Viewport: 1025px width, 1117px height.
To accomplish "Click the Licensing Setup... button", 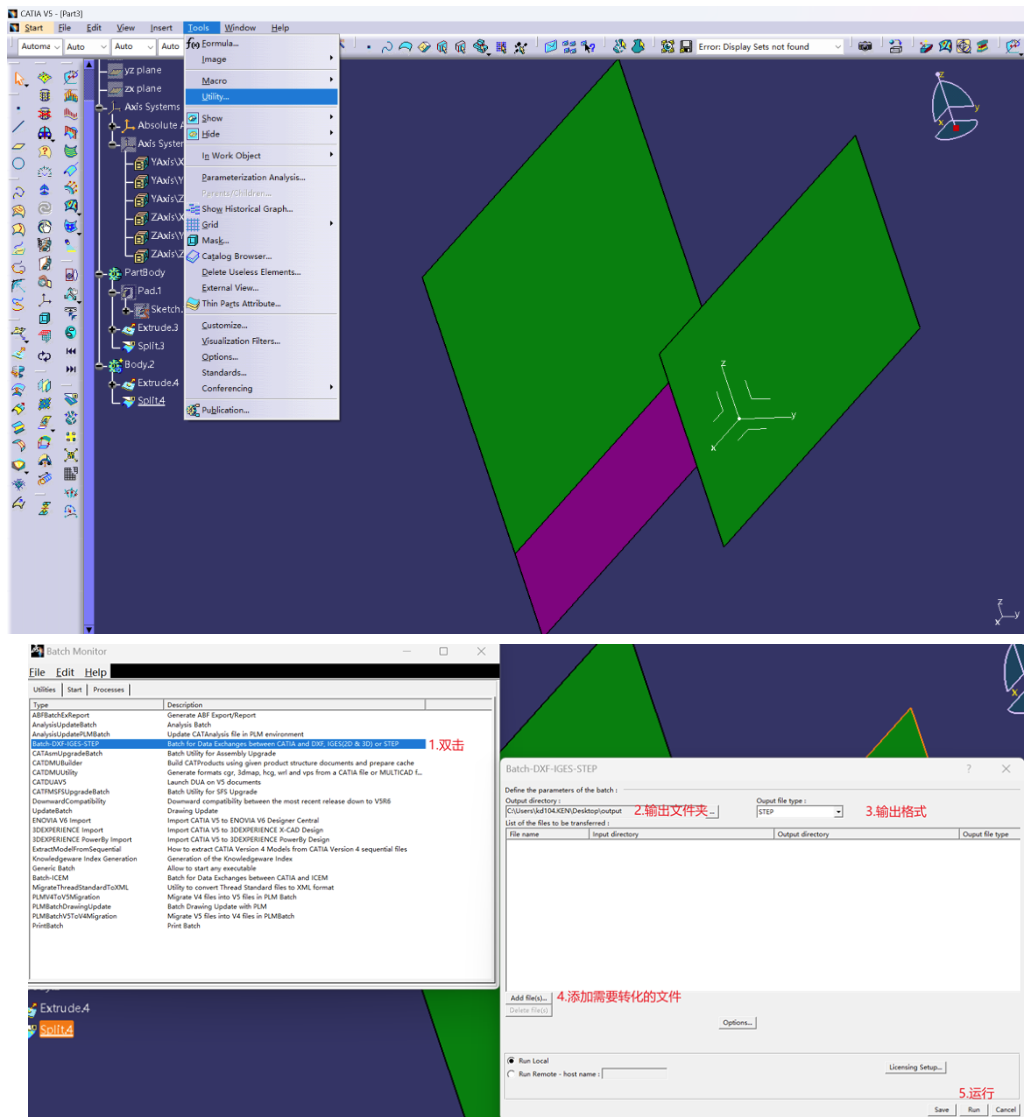I will 915,1067.
